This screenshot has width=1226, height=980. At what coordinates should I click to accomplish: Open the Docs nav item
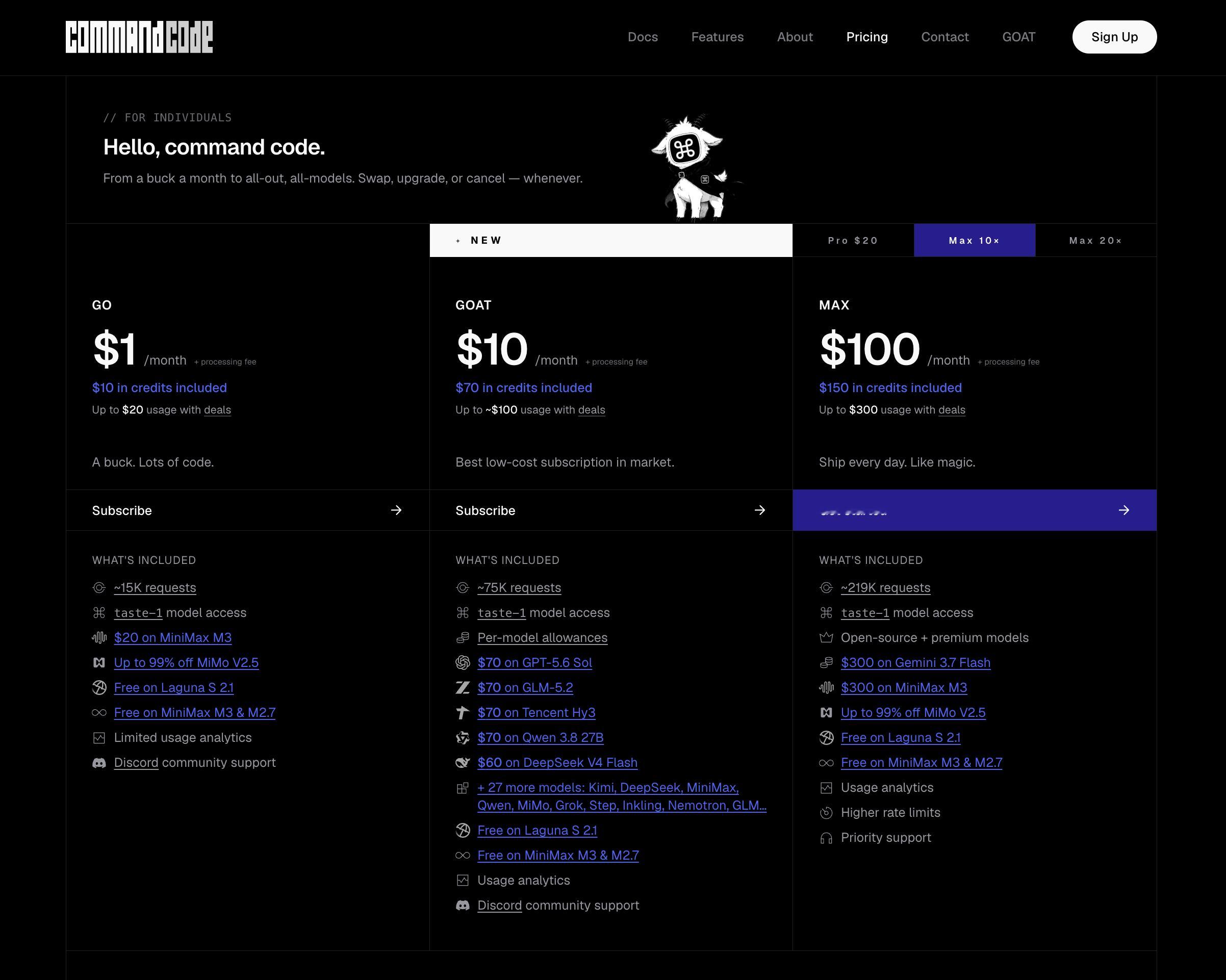point(643,37)
